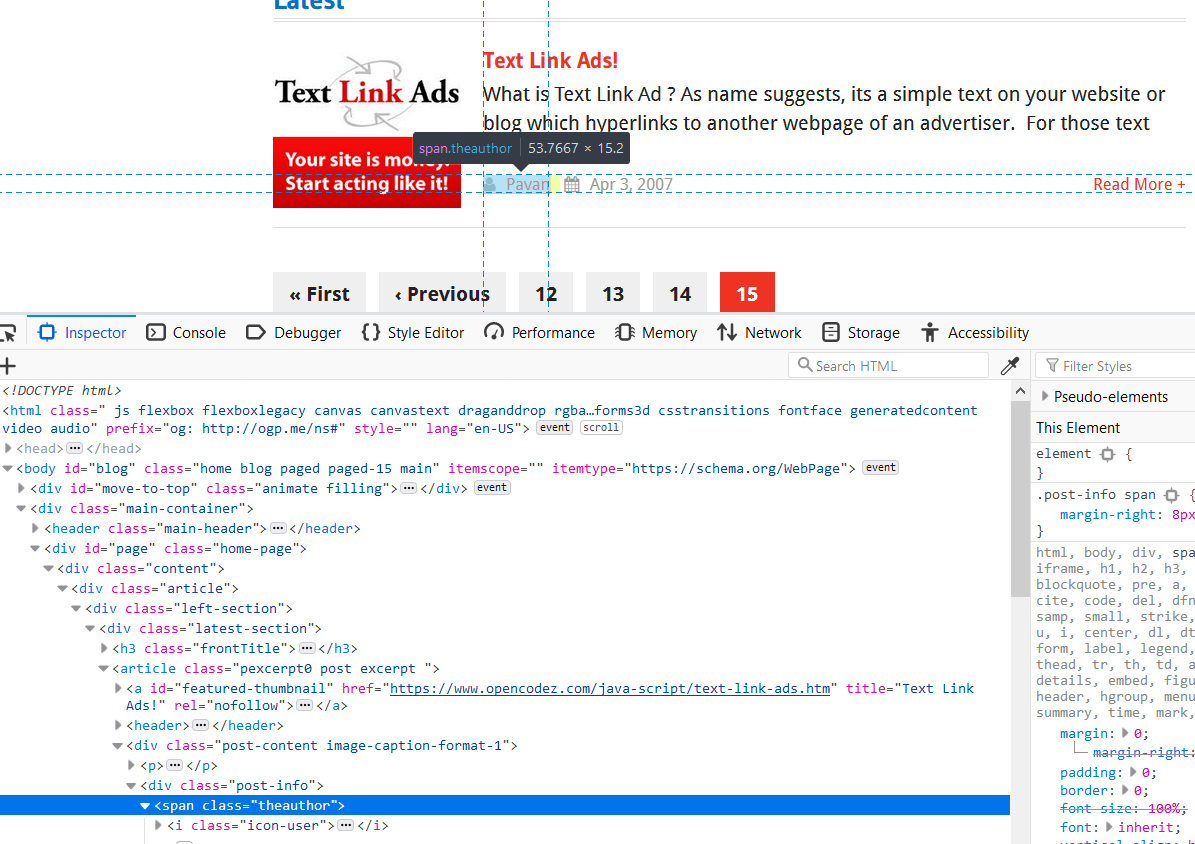The image size is (1195, 844).
Task: Go to the ‹ Previous page
Action: tap(442, 294)
